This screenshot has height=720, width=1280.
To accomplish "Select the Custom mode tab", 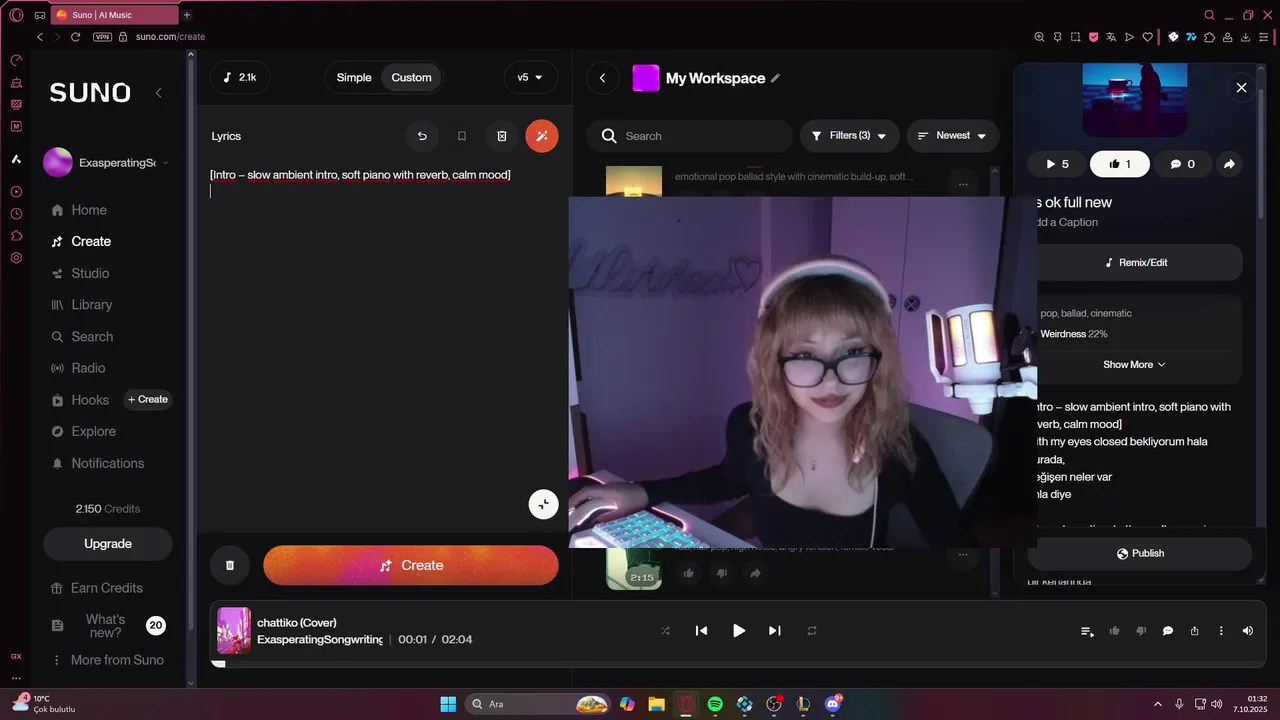I will point(411,78).
